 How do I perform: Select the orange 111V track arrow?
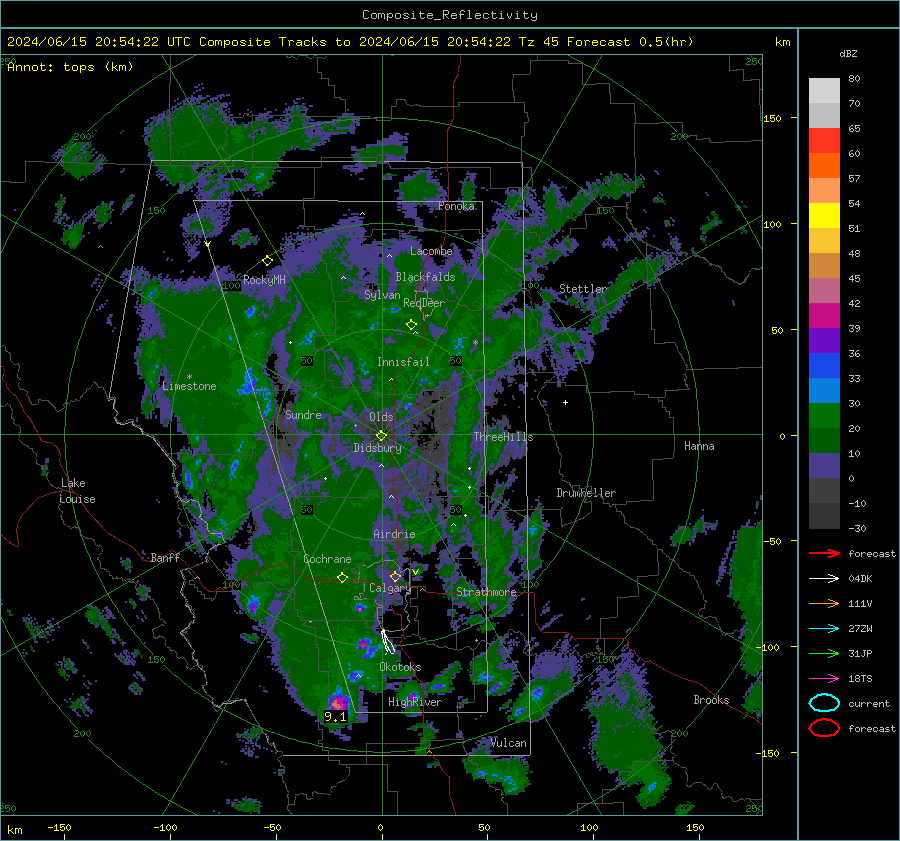tap(824, 603)
